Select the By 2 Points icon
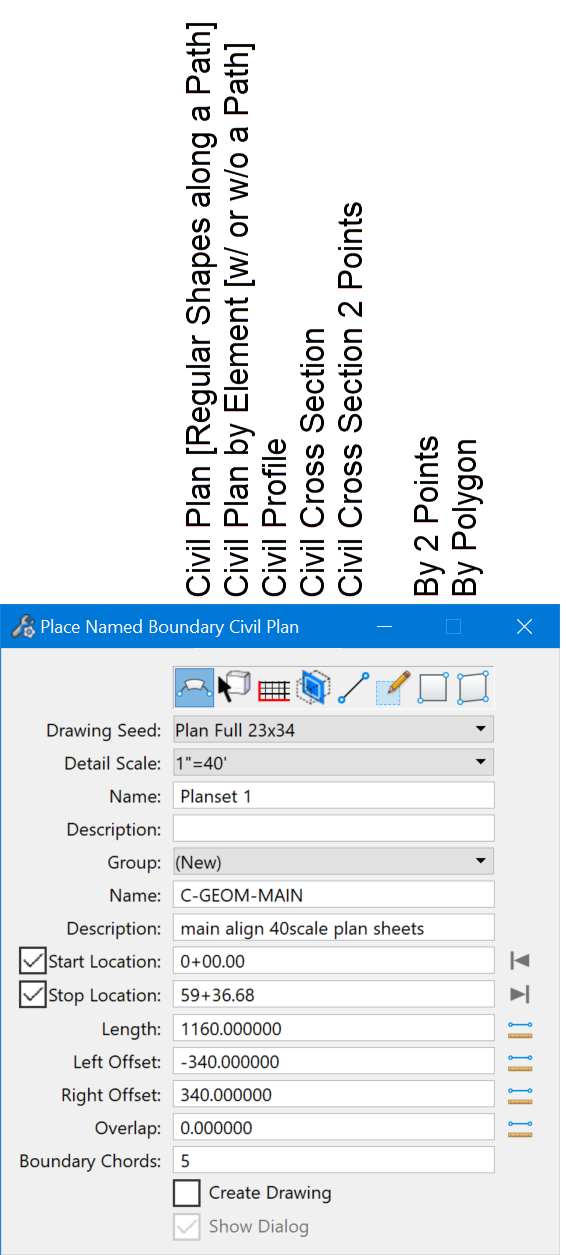 click(433, 688)
